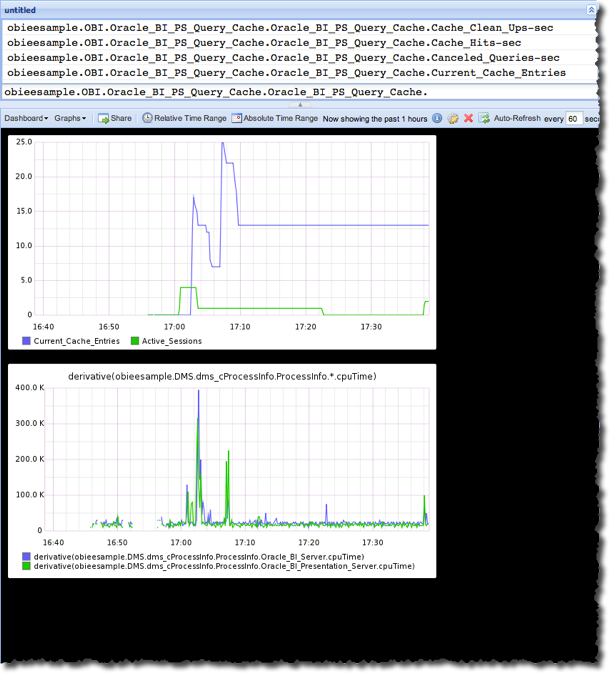This screenshot has width=610, height=674.
Task: Open the Absolute Time Range picker
Action: pos(275,118)
